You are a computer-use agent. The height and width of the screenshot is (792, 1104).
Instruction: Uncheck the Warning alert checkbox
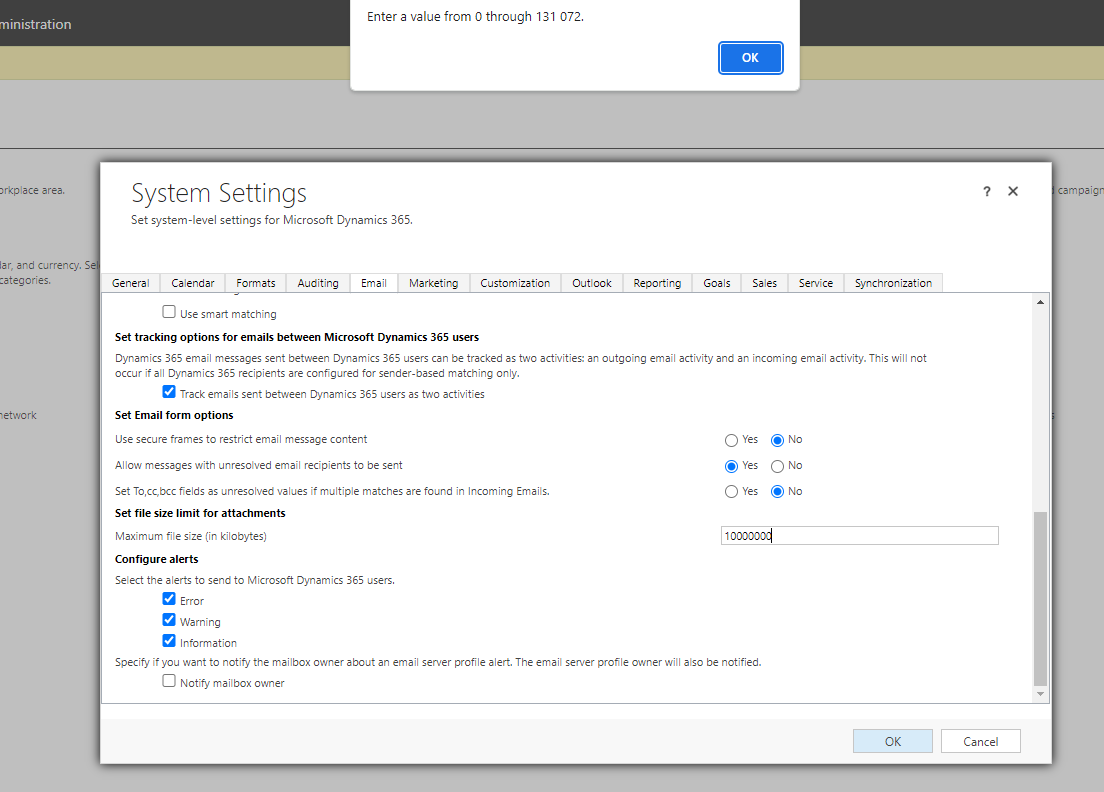point(169,620)
